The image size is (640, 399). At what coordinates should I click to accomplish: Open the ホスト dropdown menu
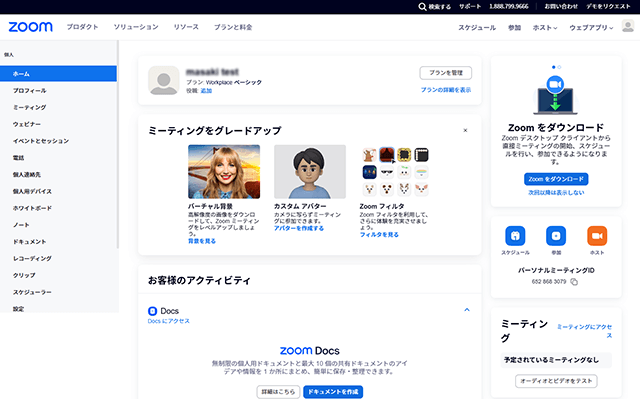click(545, 28)
